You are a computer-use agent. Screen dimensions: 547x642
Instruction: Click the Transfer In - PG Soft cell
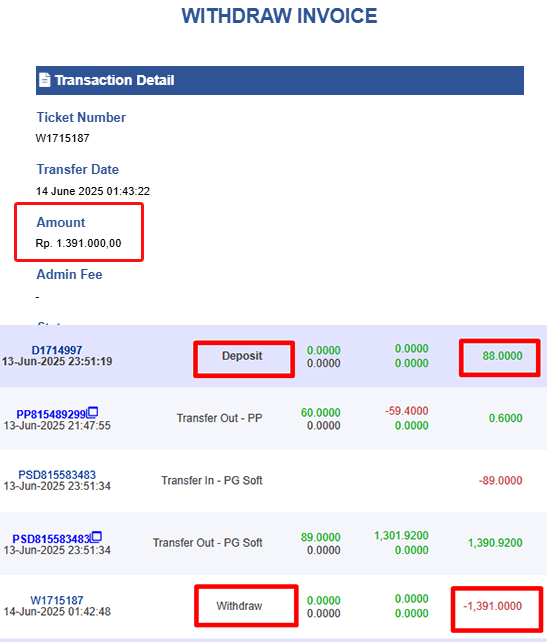coord(212,480)
